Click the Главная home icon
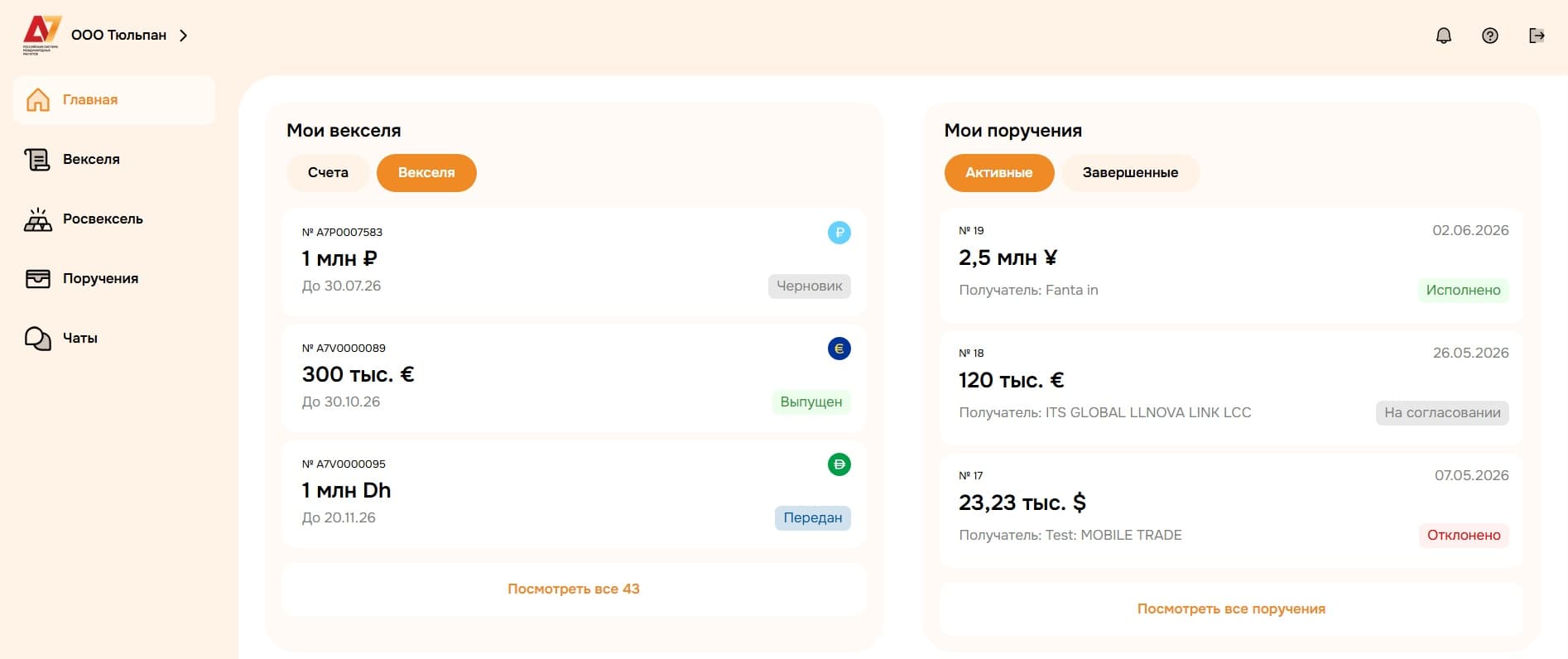1568x659 pixels. (38, 99)
